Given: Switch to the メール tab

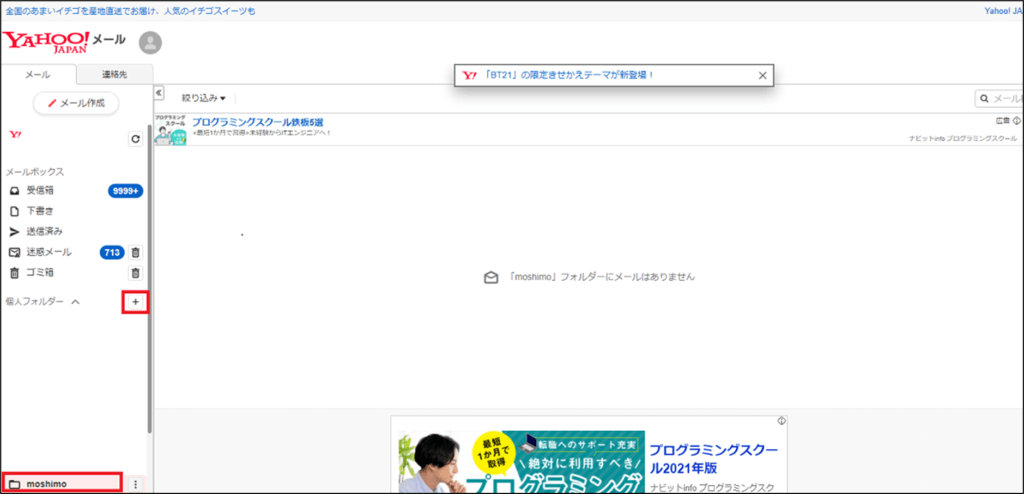Looking at the screenshot, I should (38, 74).
